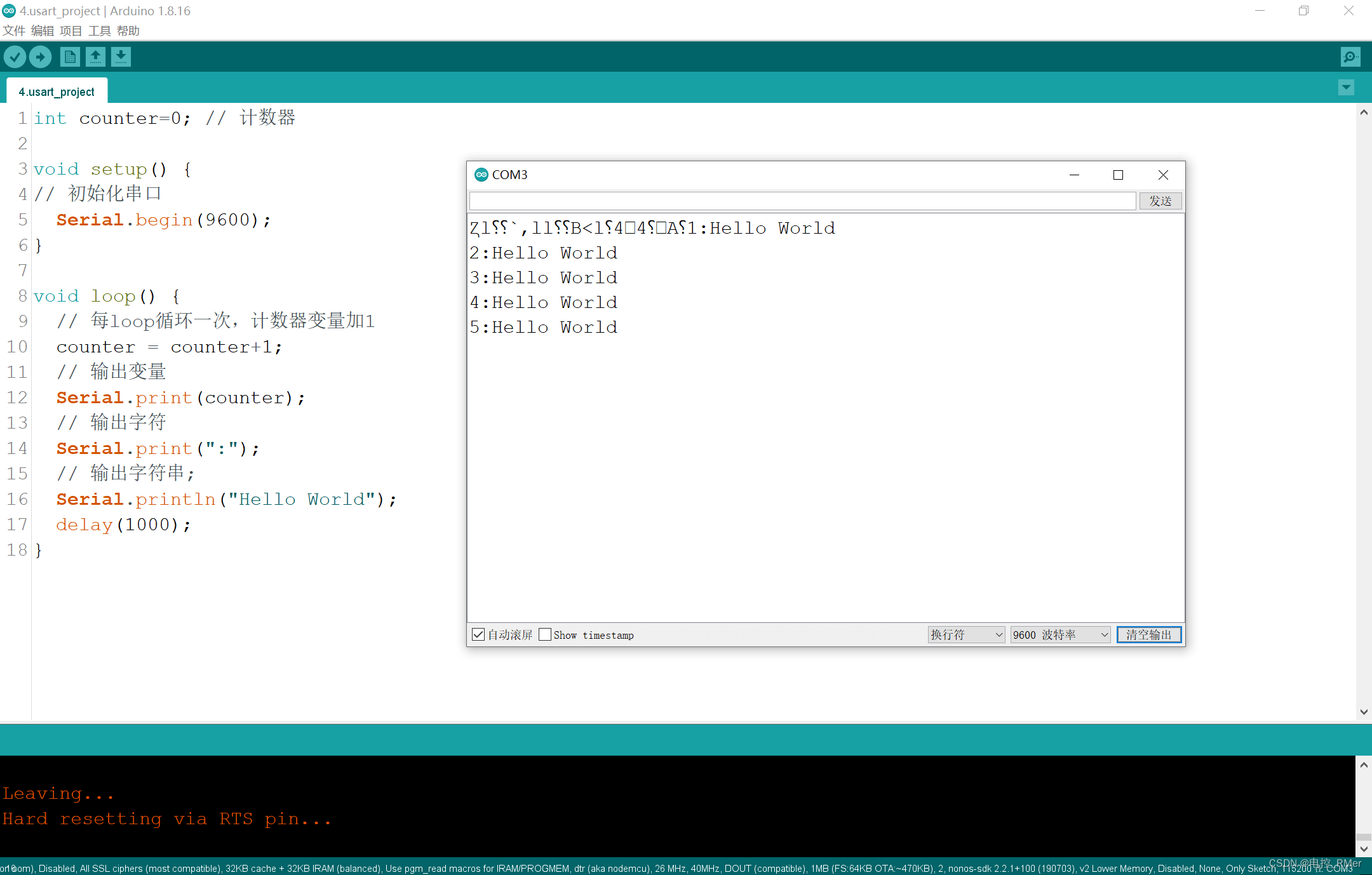Disable the 自动滚屏 autoscroll checkbox
1372x875 pixels.
point(478,634)
